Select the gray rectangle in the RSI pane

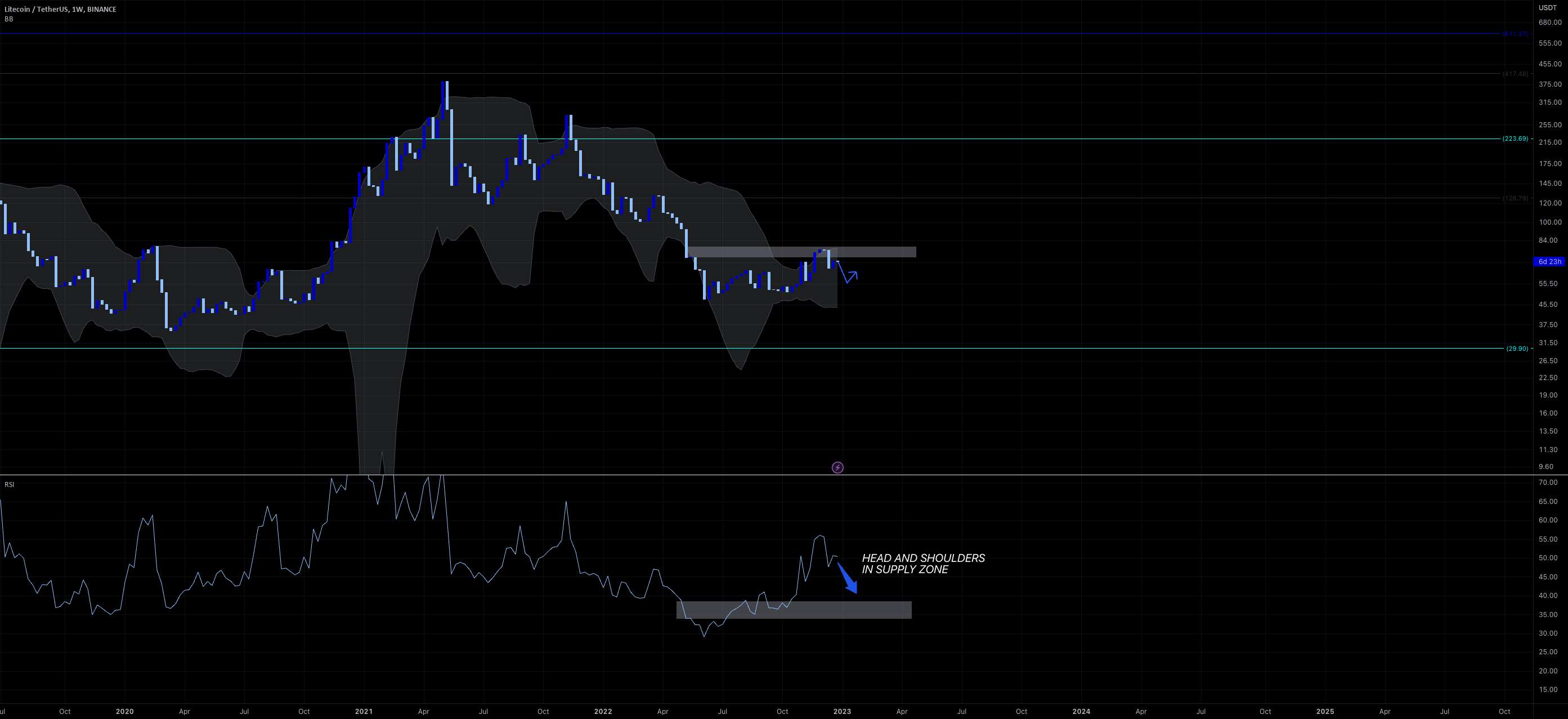tap(794, 610)
